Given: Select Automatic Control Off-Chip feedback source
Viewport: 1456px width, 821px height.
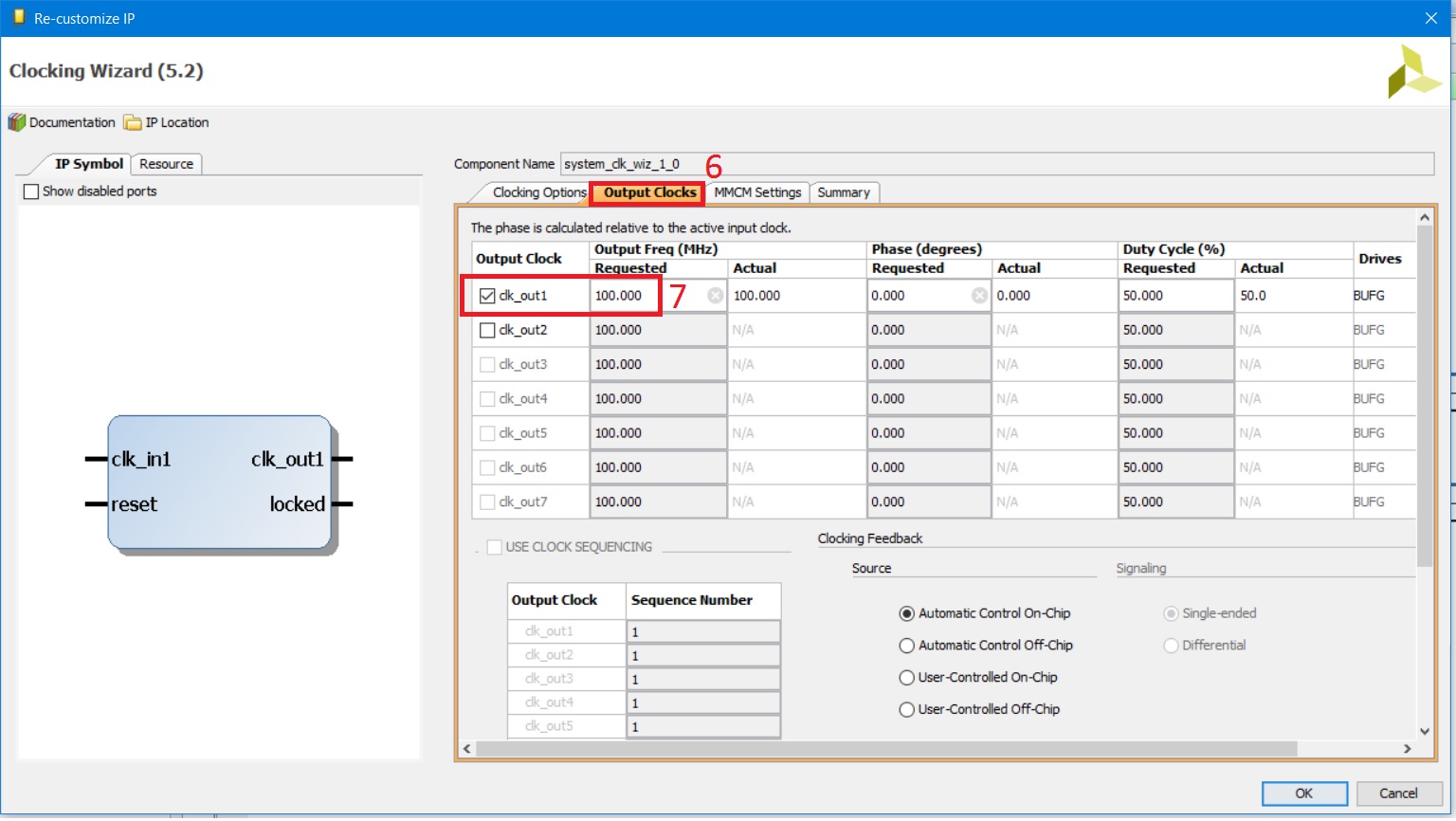Looking at the screenshot, I should click(x=907, y=646).
